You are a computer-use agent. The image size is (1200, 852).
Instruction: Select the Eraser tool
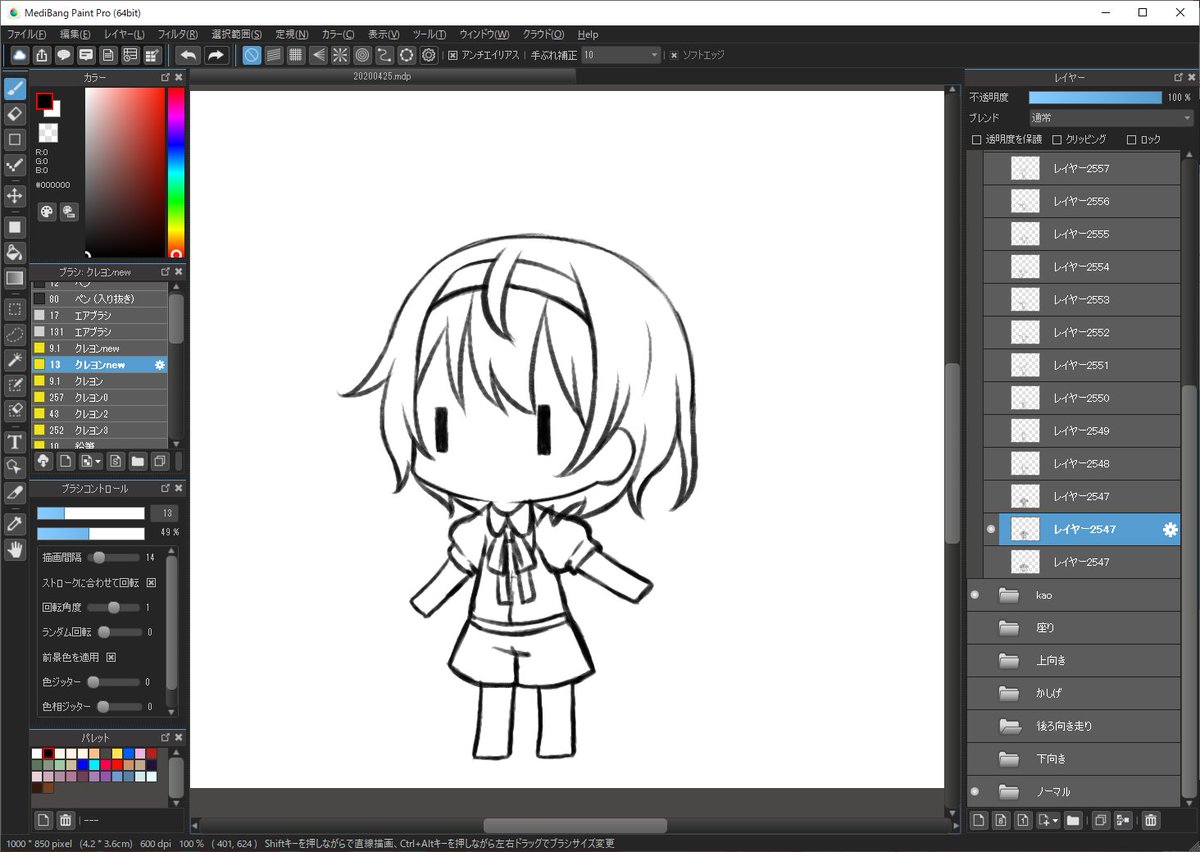coord(15,114)
